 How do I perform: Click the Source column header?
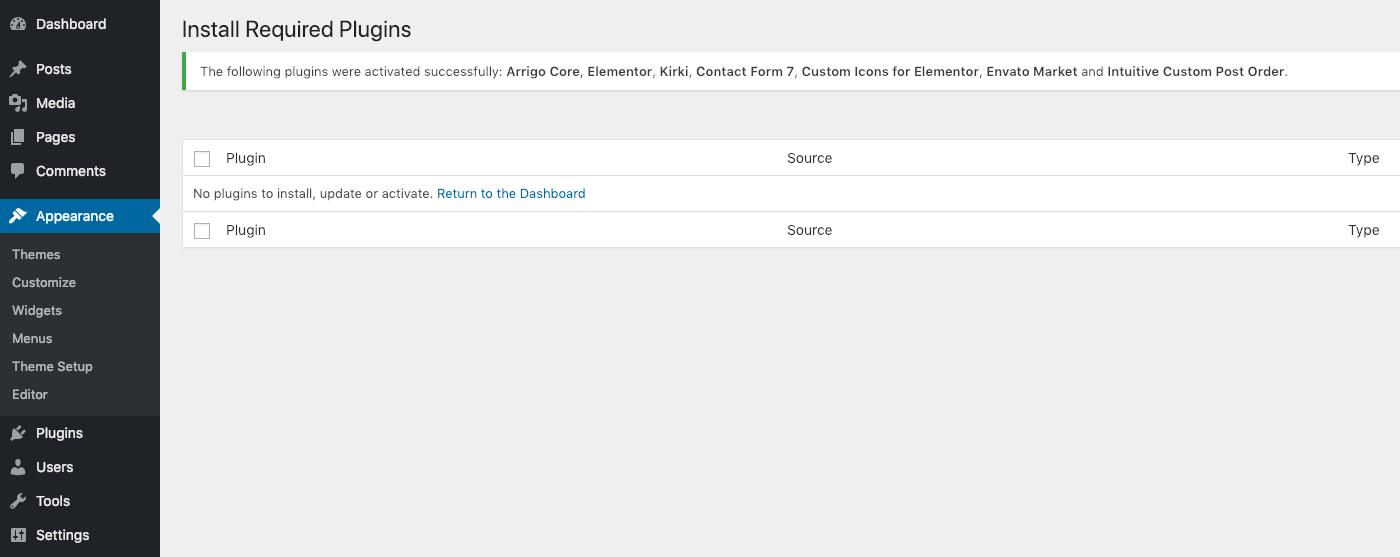pyautogui.click(x=809, y=158)
